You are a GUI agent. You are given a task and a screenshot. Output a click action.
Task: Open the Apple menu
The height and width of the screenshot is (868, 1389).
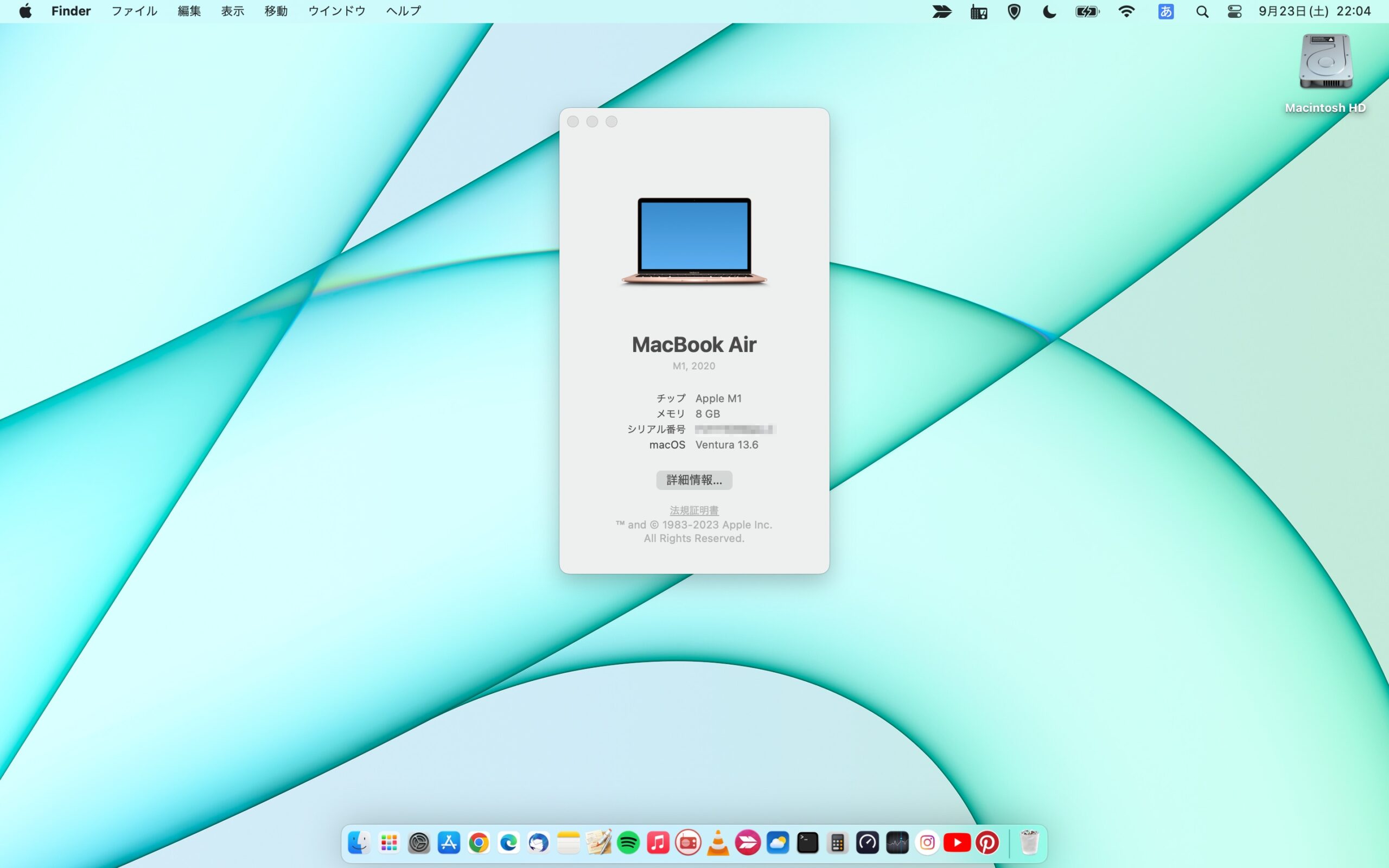pos(26,11)
